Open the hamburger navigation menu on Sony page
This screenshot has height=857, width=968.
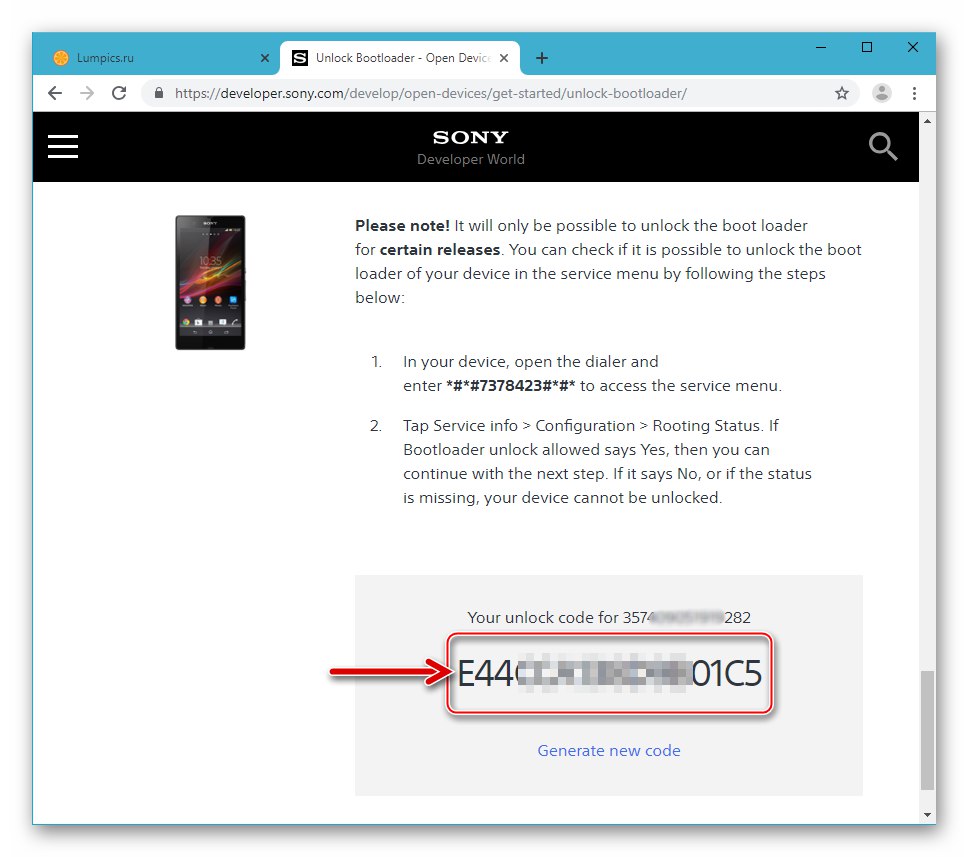62,146
